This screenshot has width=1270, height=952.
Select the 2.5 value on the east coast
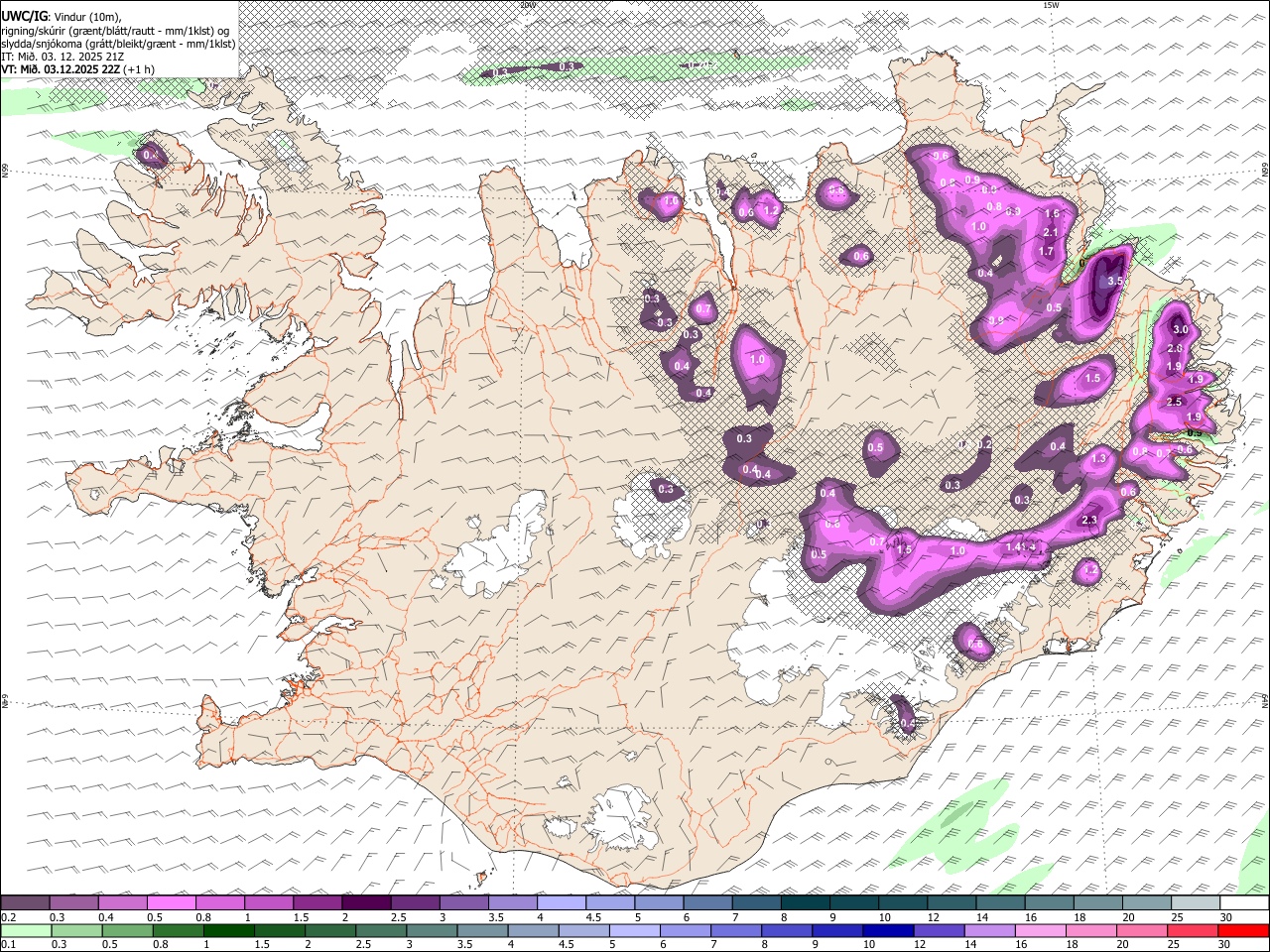pos(1175,402)
